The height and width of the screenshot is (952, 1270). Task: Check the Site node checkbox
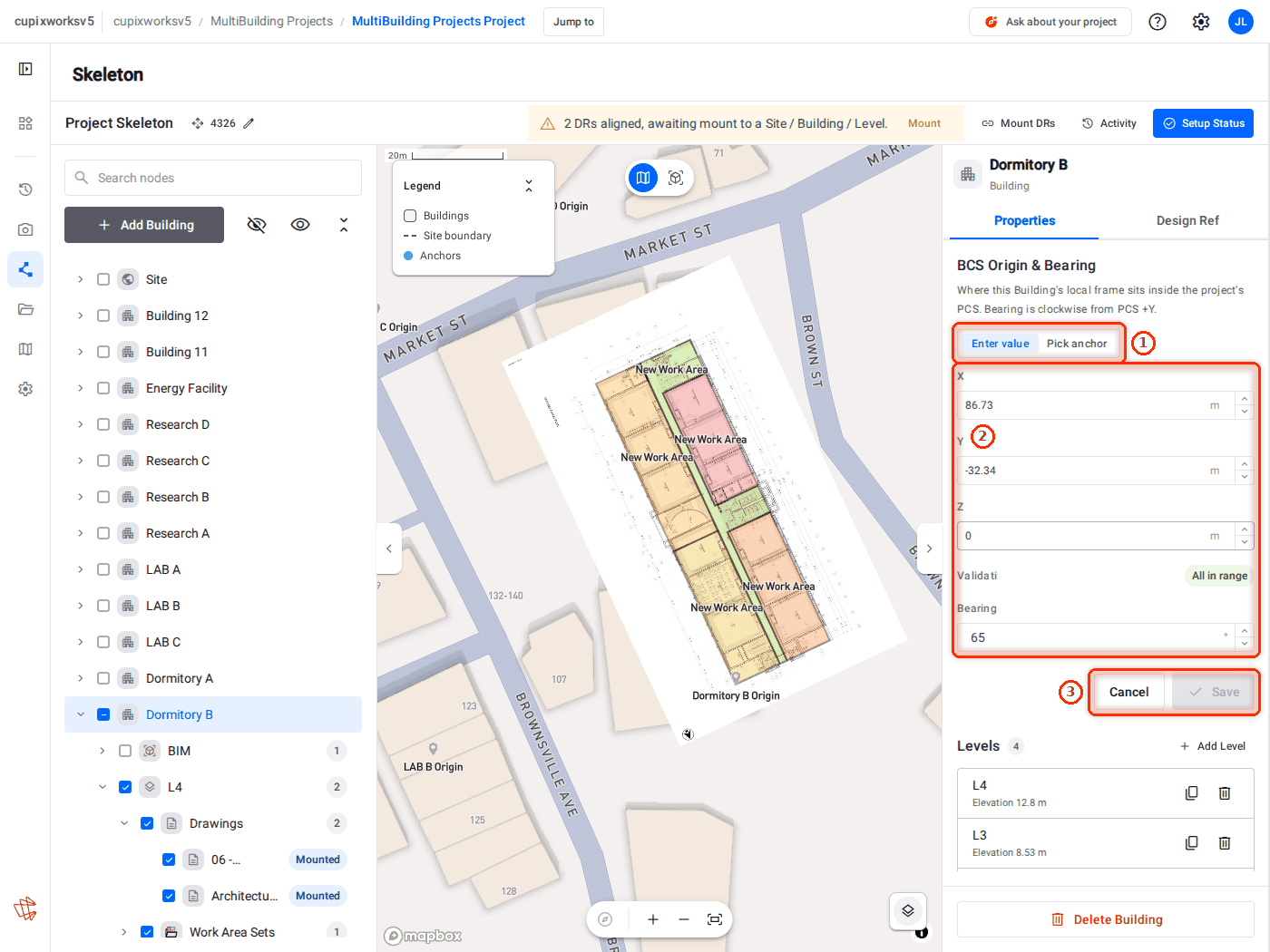[103, 279]
